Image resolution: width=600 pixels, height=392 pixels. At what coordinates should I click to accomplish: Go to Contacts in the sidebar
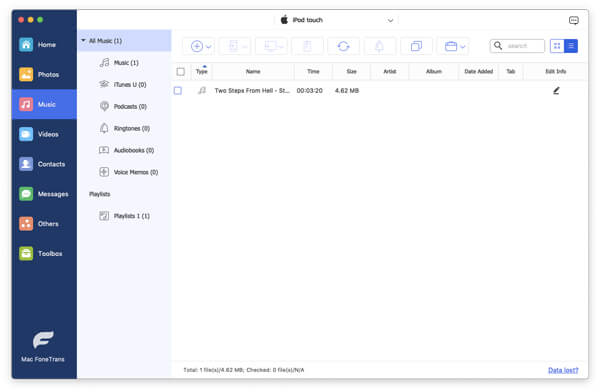click(44, 164)
